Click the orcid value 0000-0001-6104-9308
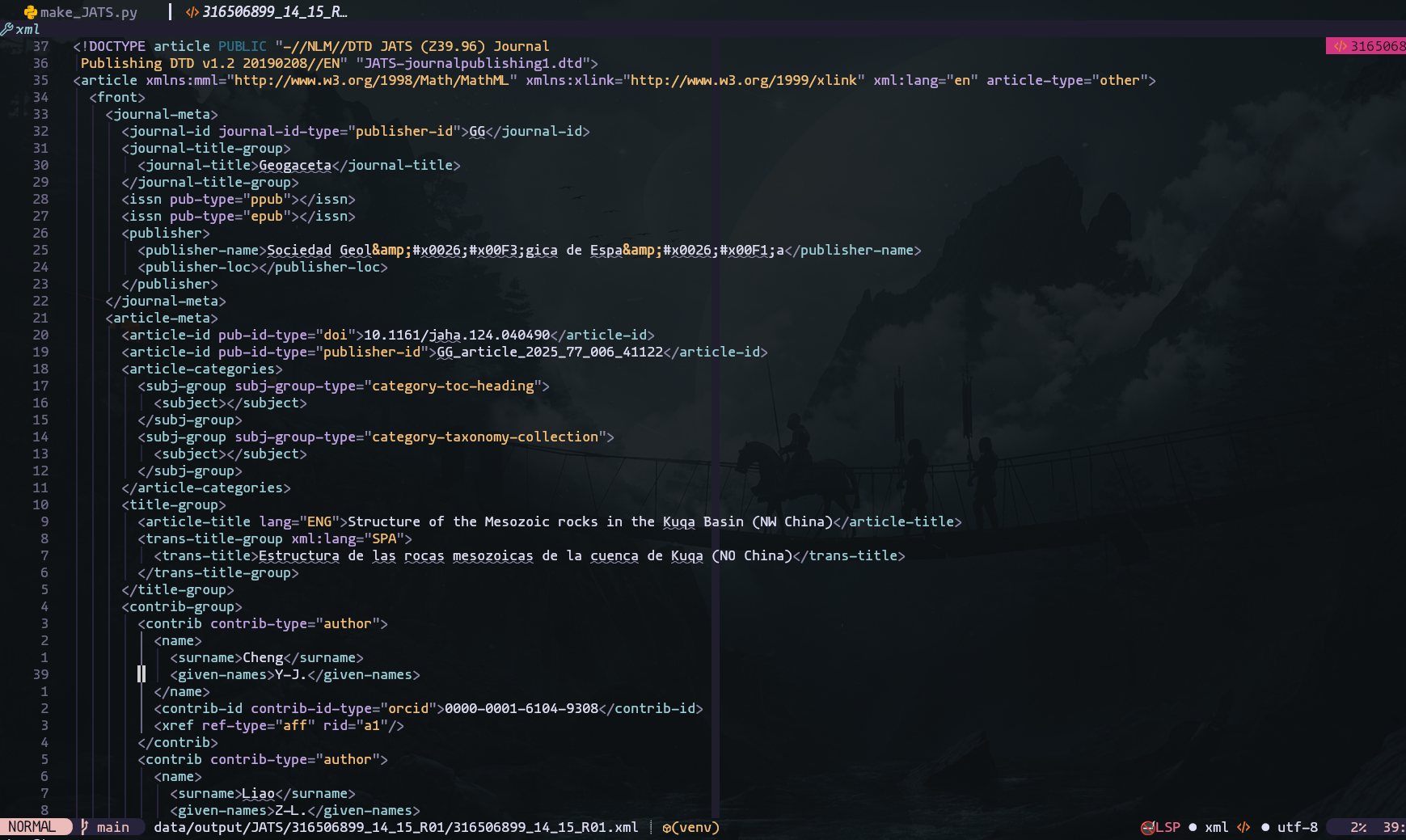The height and width of the screenshot is (840, 1406). pos(521,708)
